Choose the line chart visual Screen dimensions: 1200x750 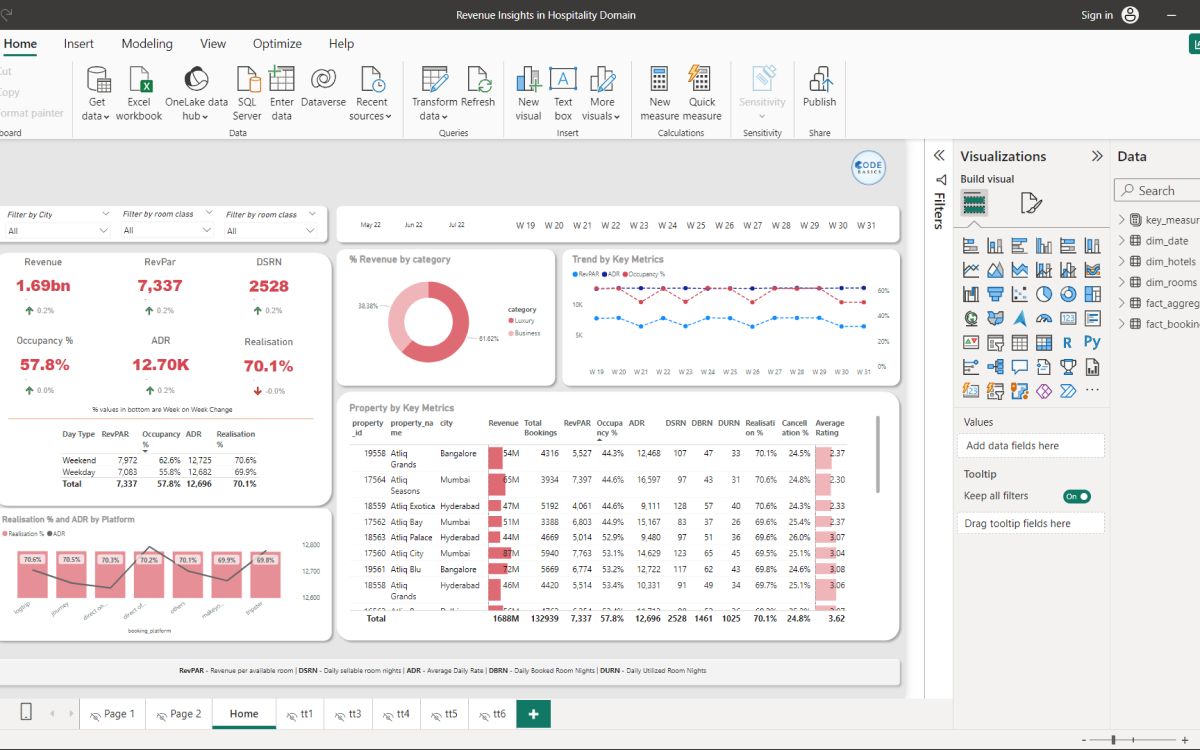click(x=971, y=270)
